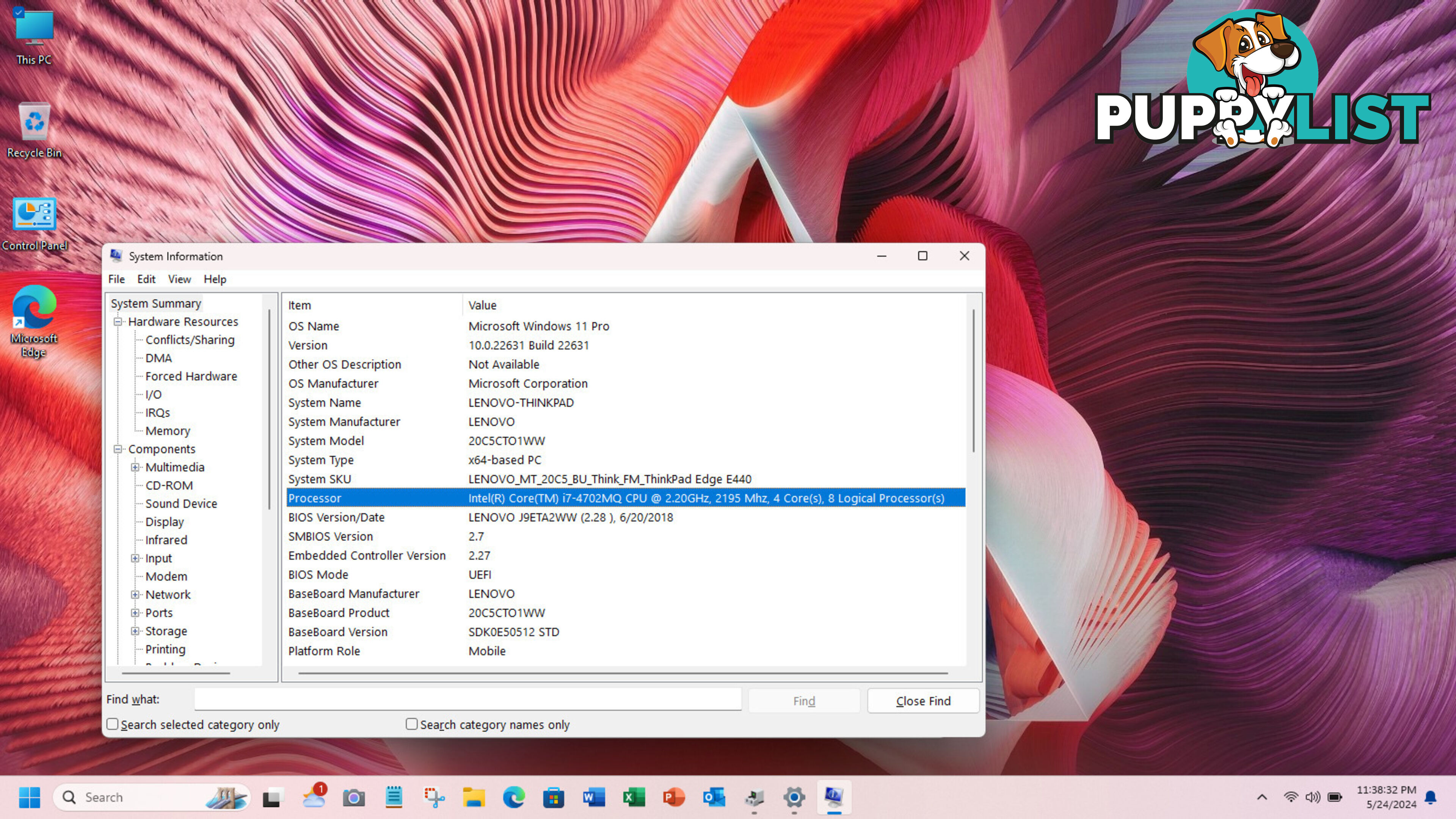Enable Search selected category only checkbox

112,724
